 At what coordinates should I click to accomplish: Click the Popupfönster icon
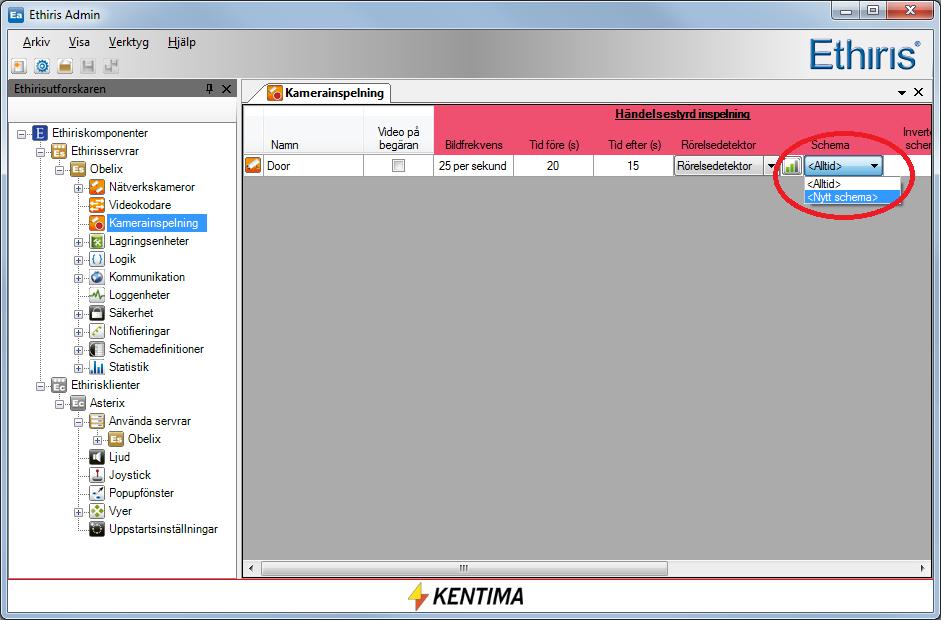[97, 493]
